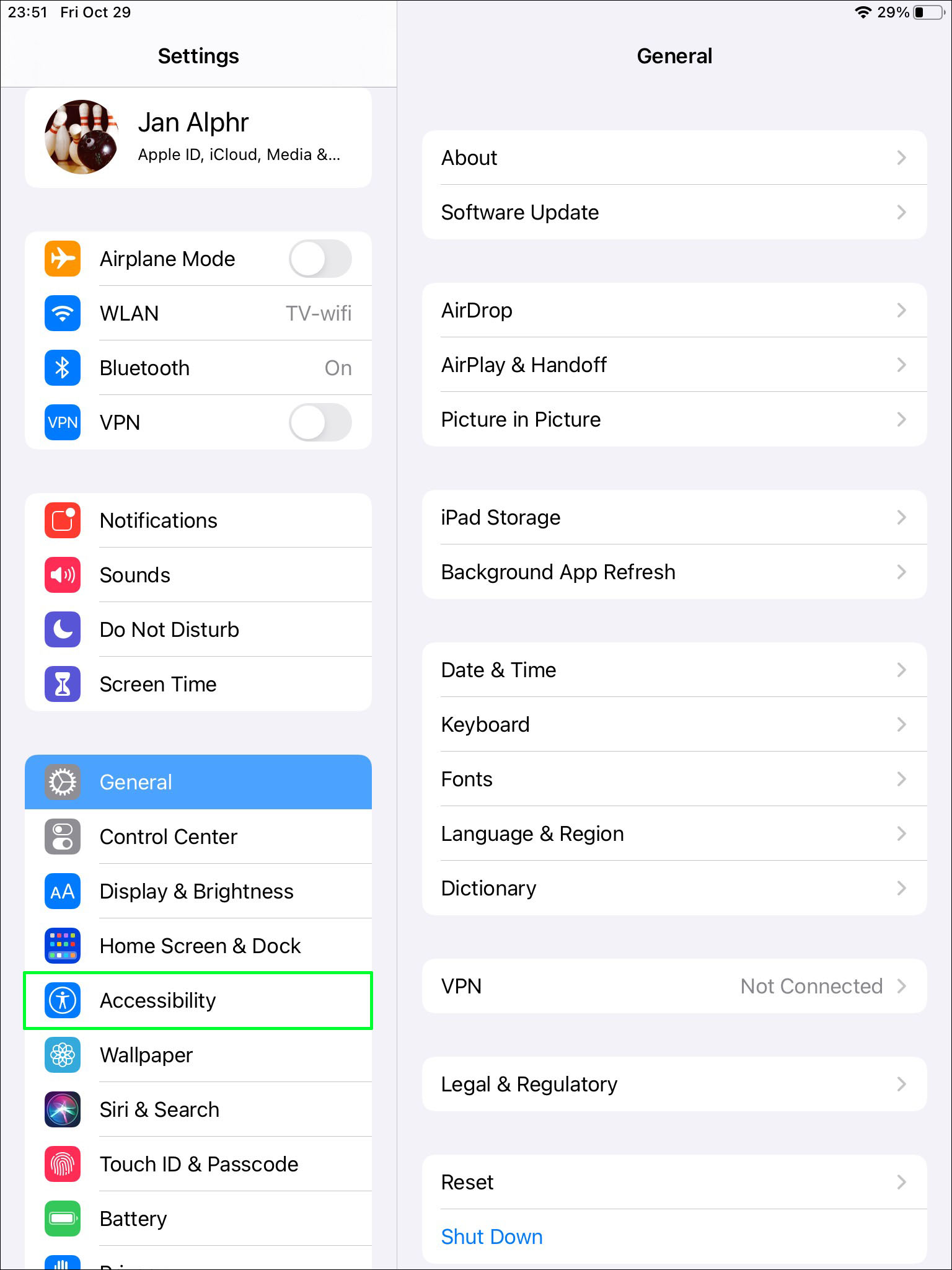Viewport: 952px width, 1270px height.
Task: Tap the Screen Time hourglass icon
Action: click(63, 684)
